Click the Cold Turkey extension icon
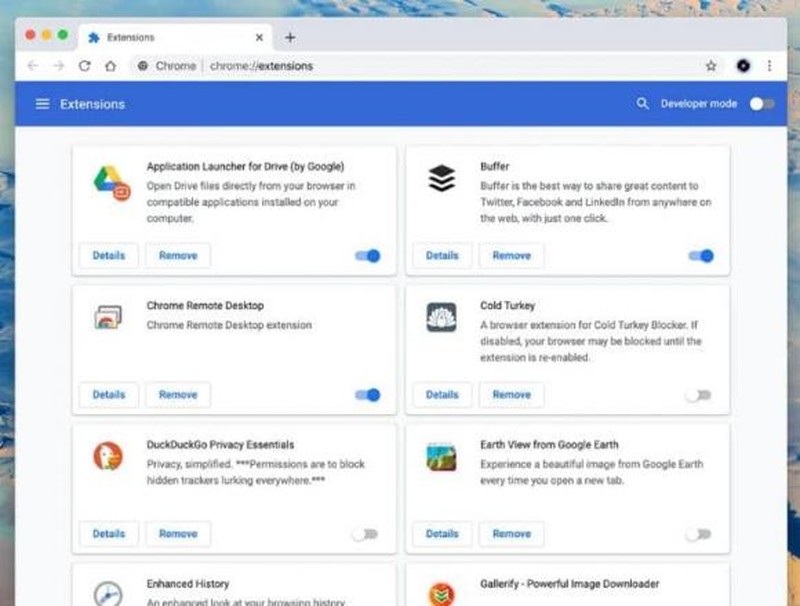Viewport: 800px width, 606px height. coord(441,317)
